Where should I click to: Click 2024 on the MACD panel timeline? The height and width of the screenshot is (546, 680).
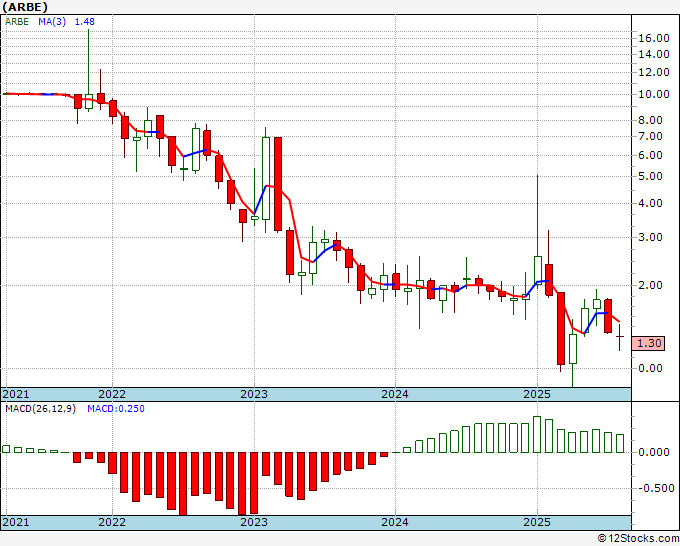pos(395,522)
